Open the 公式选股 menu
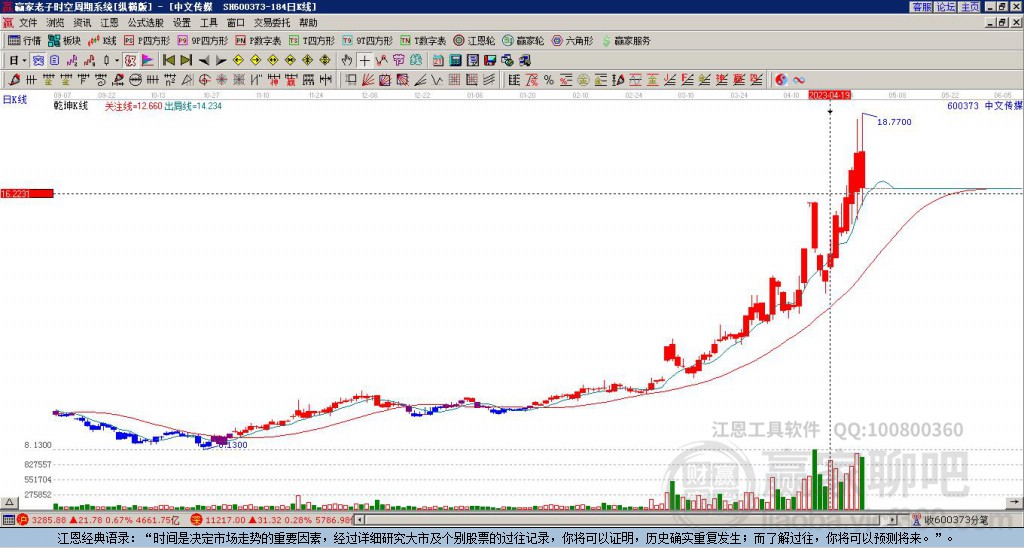The image size is (1024, 548). tap(146, 23)
